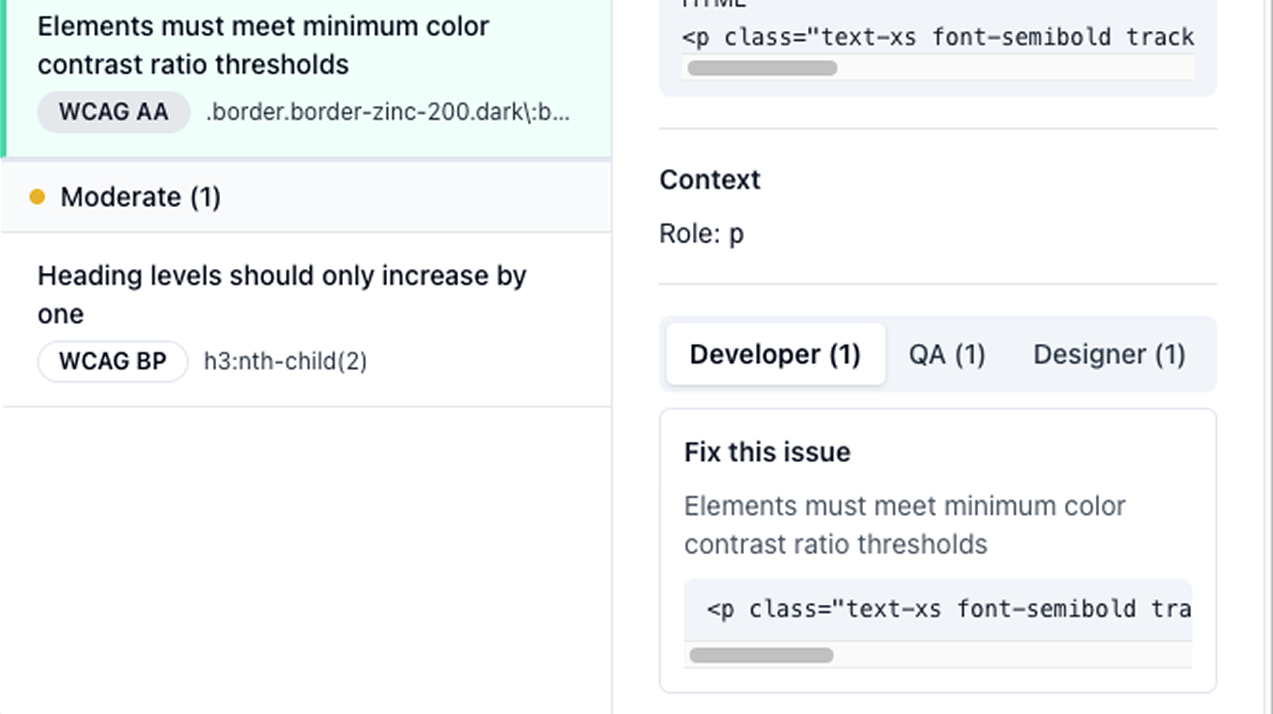Click the Context heading
Screen dimensions: 1273x714
(710, 180)
